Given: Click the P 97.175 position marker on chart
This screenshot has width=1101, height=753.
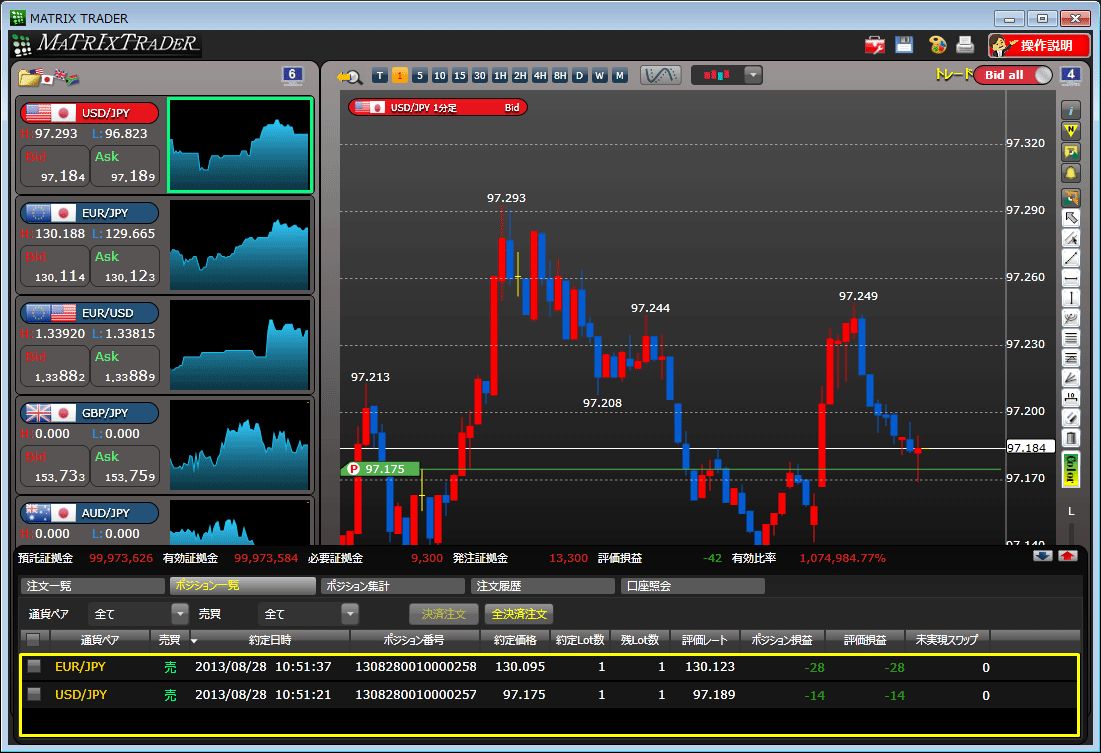Looking at the screenshot, I should coord(381,469).
